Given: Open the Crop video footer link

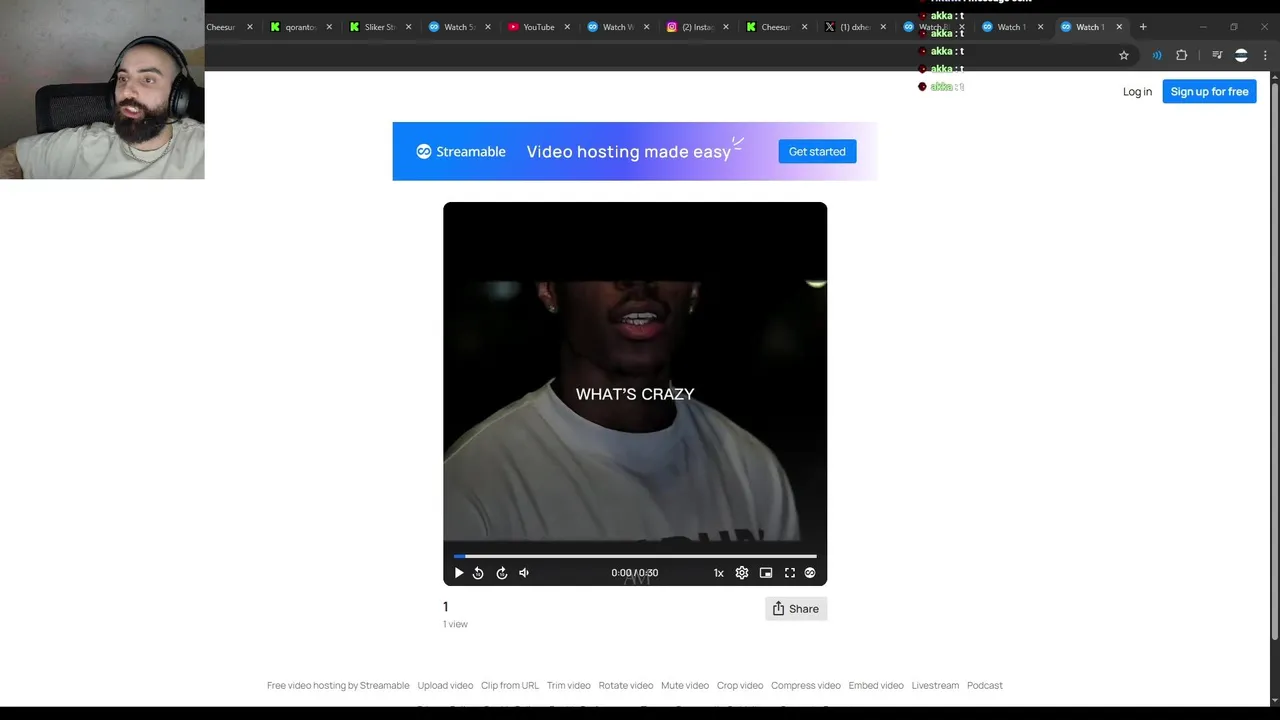Looking at the screenshot, I should tap(740, 685).
